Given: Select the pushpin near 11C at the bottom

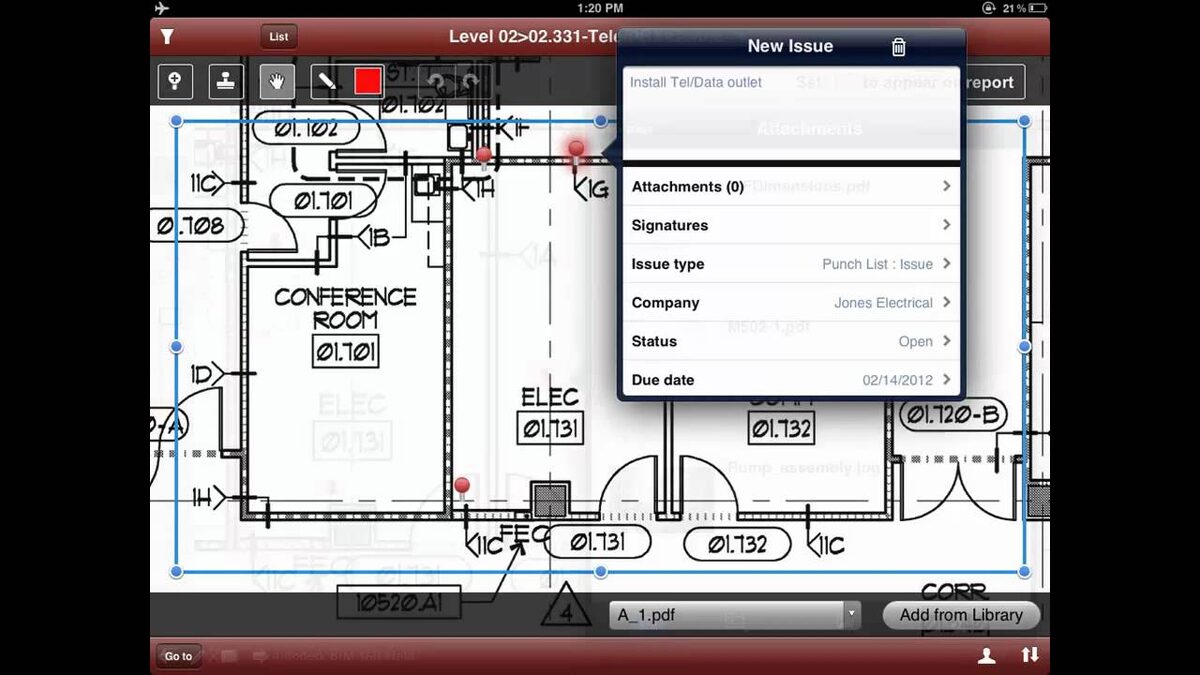Looking at the screenshot, I should [x=462, y=489].
